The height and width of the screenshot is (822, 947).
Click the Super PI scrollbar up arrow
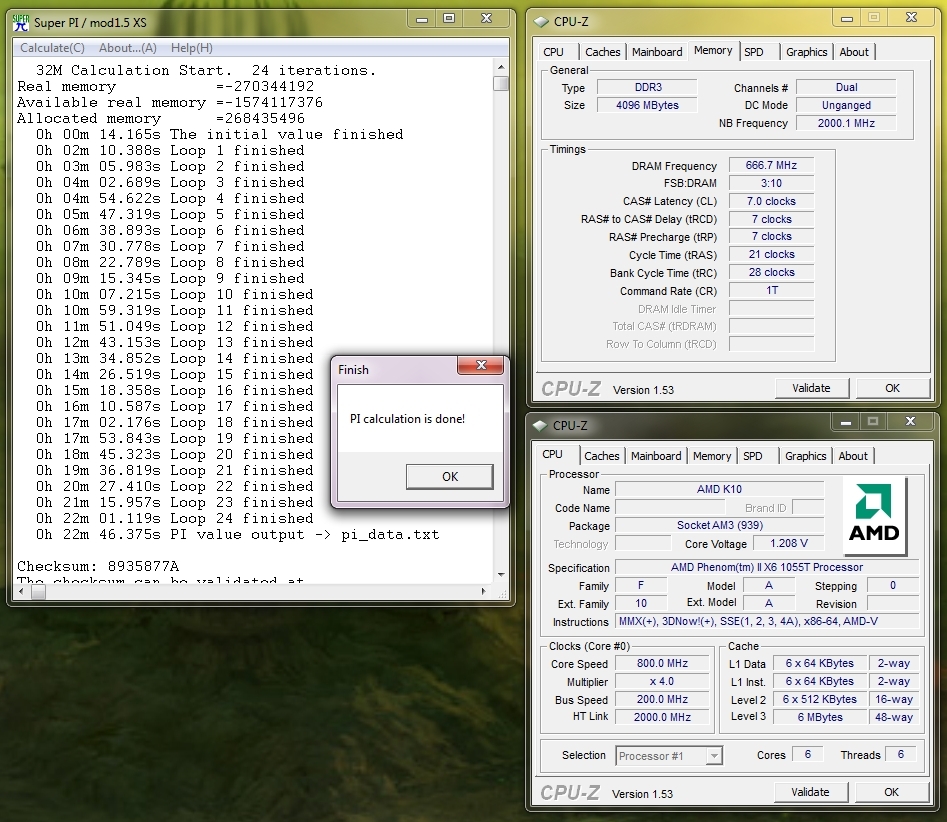click(x=501, y=69)
